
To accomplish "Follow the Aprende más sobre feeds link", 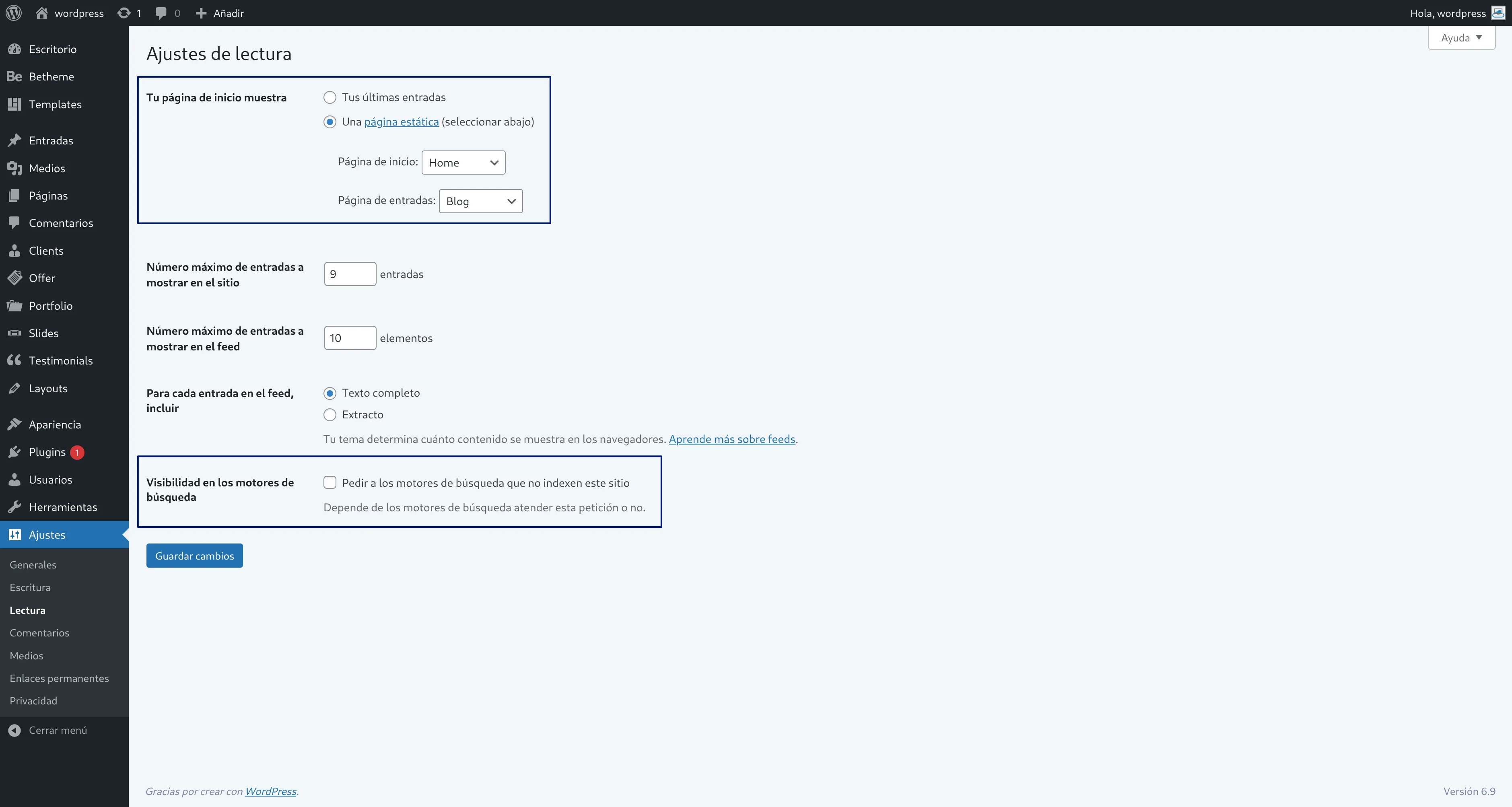I will click(731, 438).
